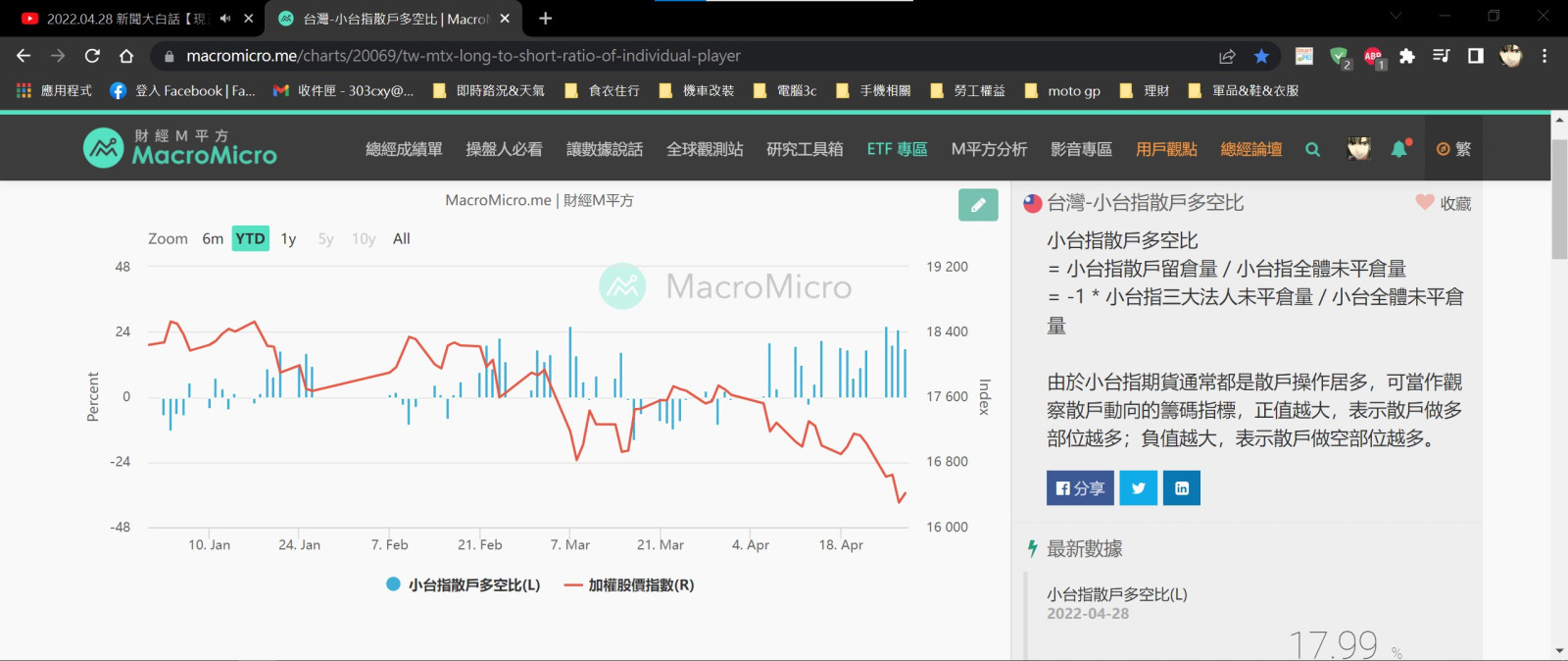Image resolution: width=1568 pixels, height=661 pixels.
Task: Mute the YouTube tab audio
Action: [225, 19]
